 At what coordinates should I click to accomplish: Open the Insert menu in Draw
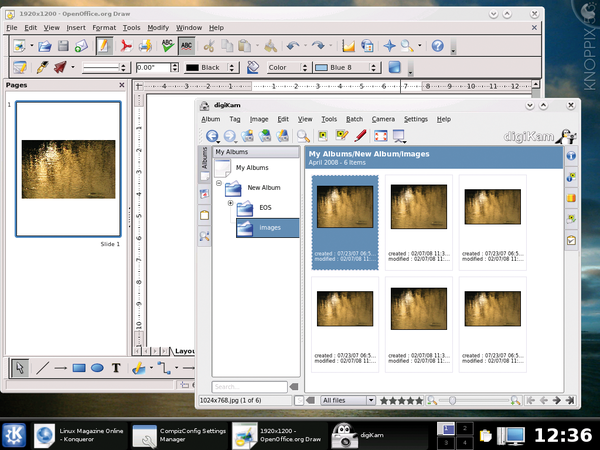click(x=76, y=28)
